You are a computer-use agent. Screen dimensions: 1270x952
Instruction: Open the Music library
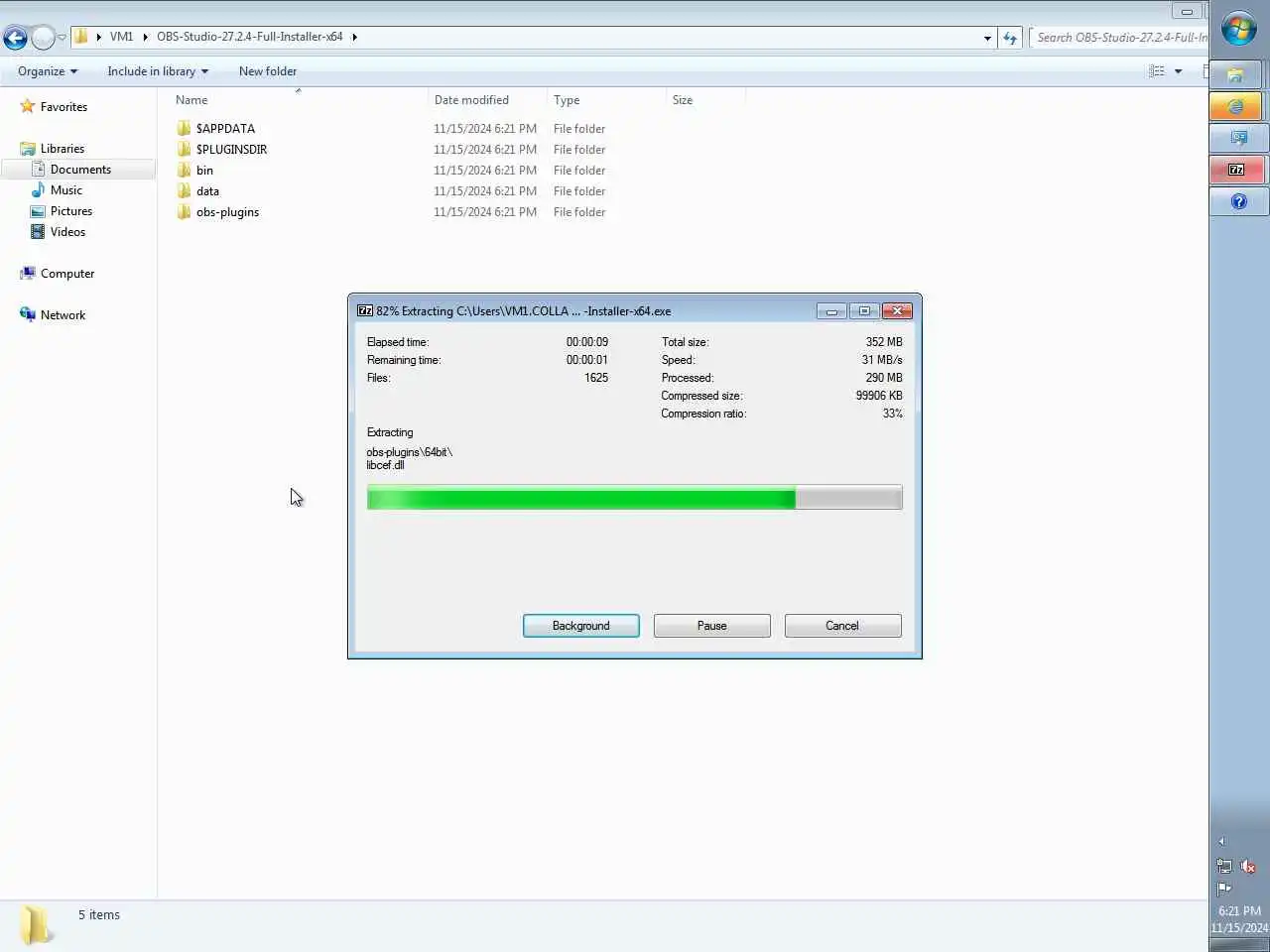[66, 190]
